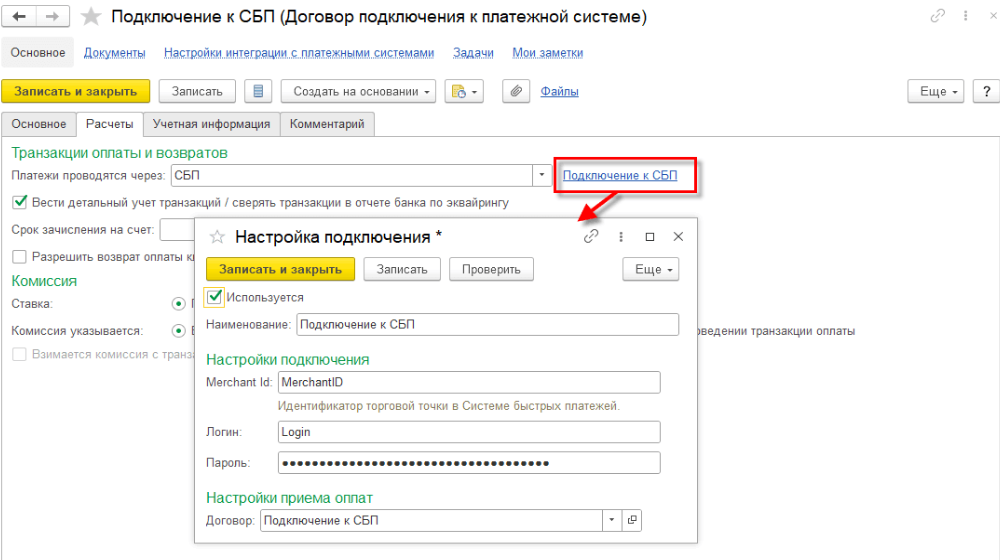Click the Файлы link
1000x560 pixels.
(559, 91)
